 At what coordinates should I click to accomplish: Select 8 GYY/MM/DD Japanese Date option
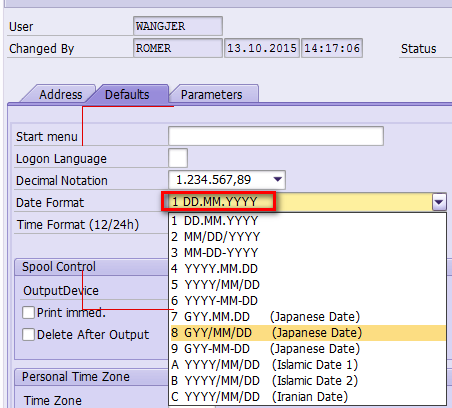click(x=308, y=333)
